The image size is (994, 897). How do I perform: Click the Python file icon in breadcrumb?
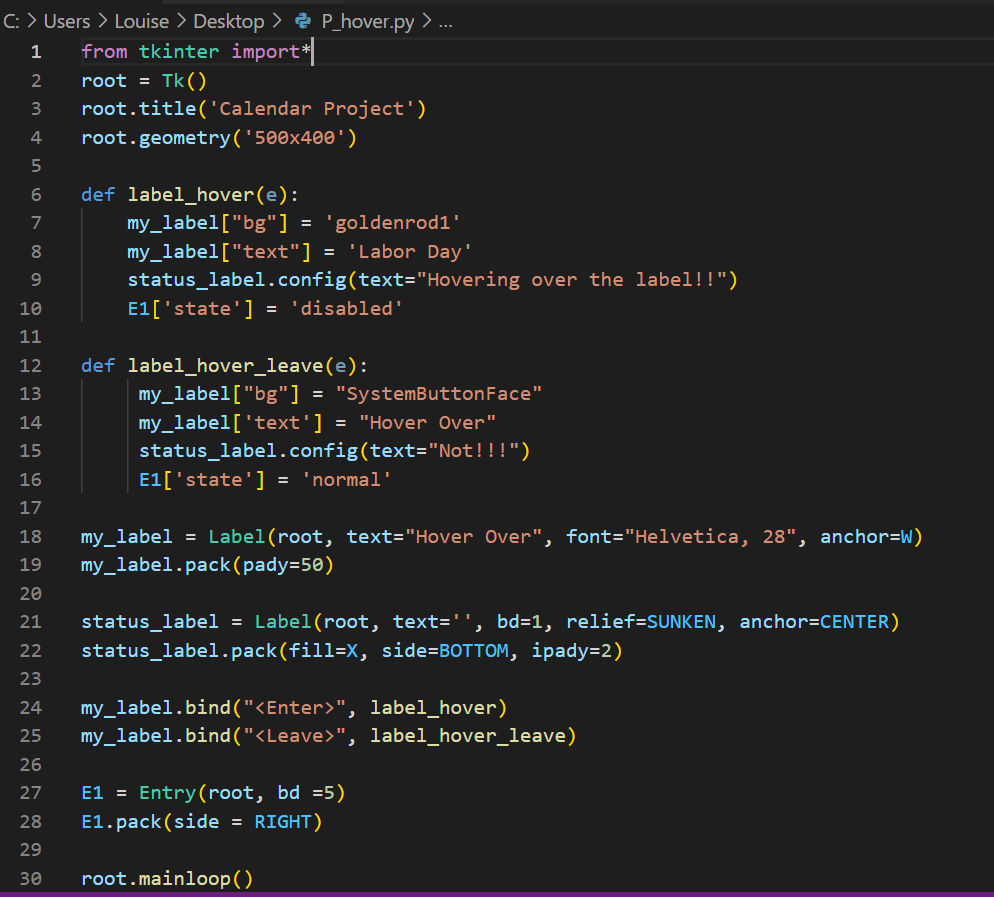(x=303, y=22)
